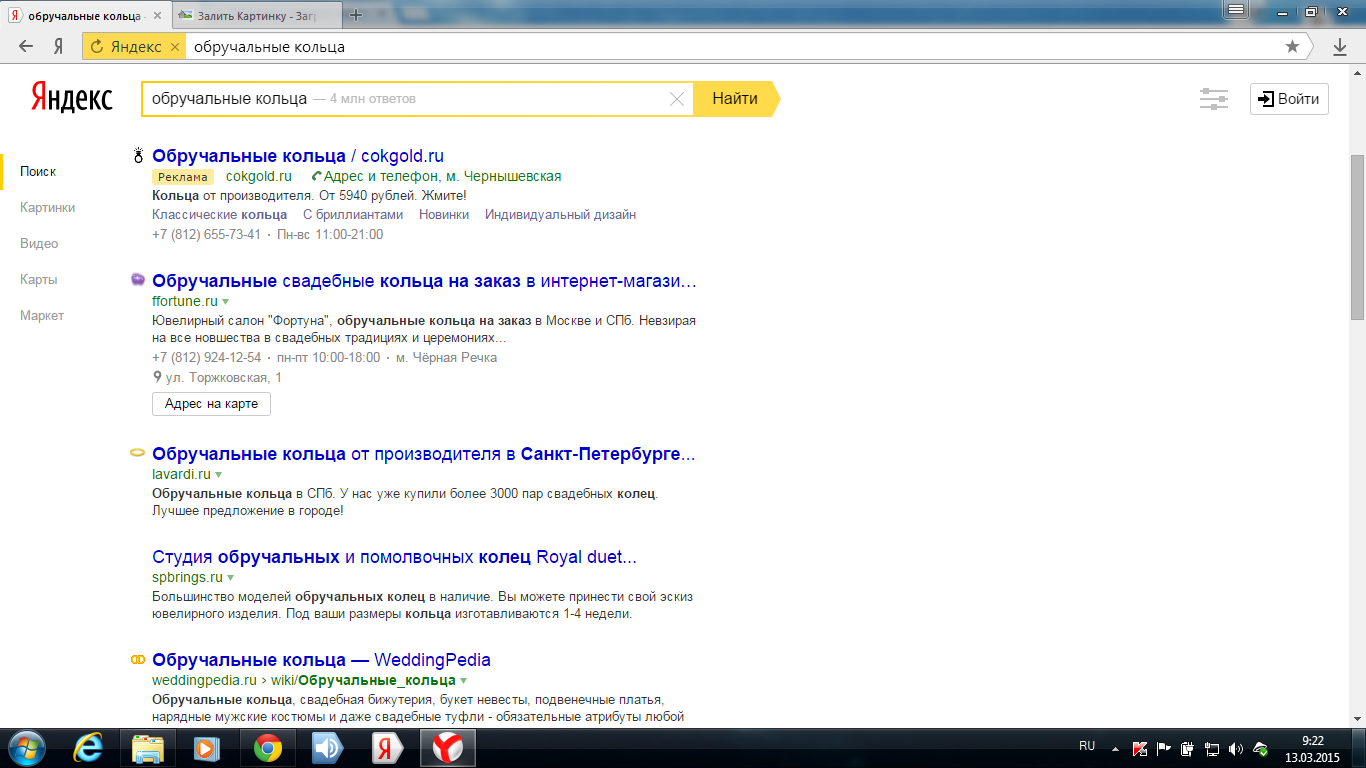The image size is (1366, 768).
Task: Open the Индивидуальный дизайн sitelink
Action: (x=560, y=214)
